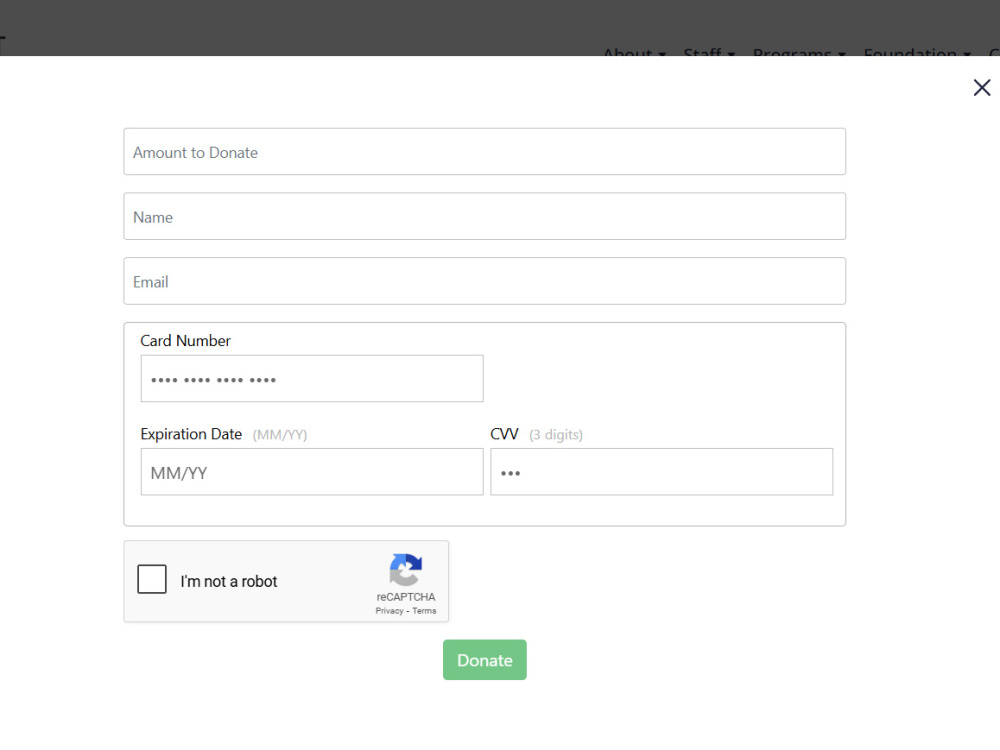Open the About menu in the navbar
Image resolution: width=1000 pixels, height=750 pixels.
pyautogui.click(x=635, y=52)
